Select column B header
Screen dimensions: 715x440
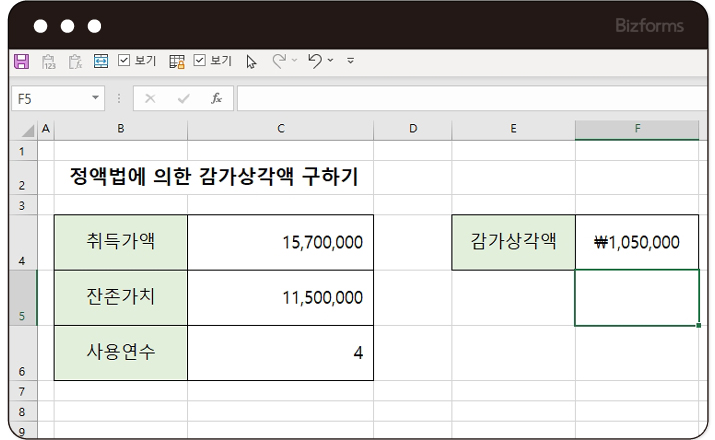click(121, 129)
